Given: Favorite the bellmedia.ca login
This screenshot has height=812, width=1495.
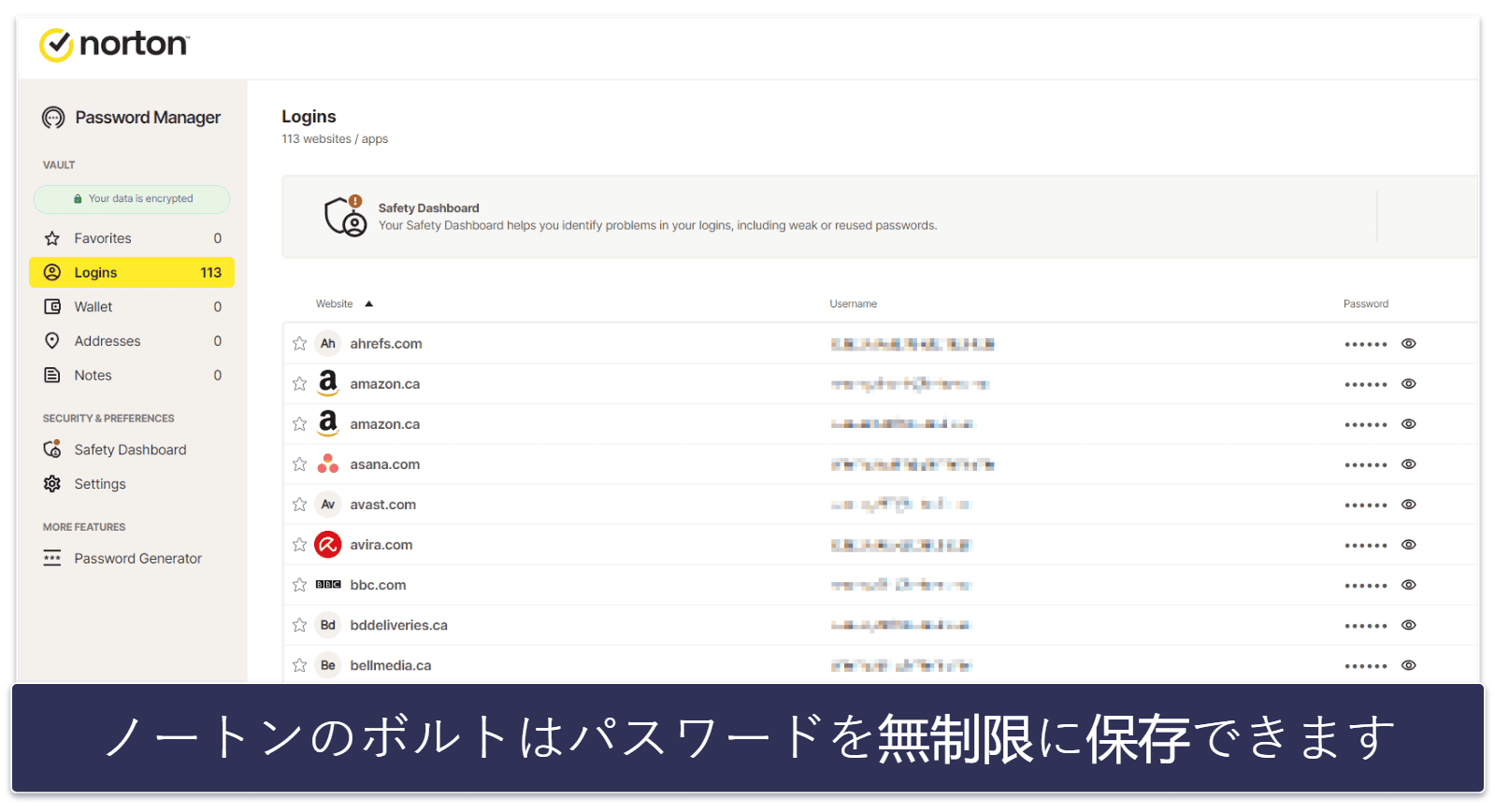Looking at the screenshot, I should click(299, 665).
